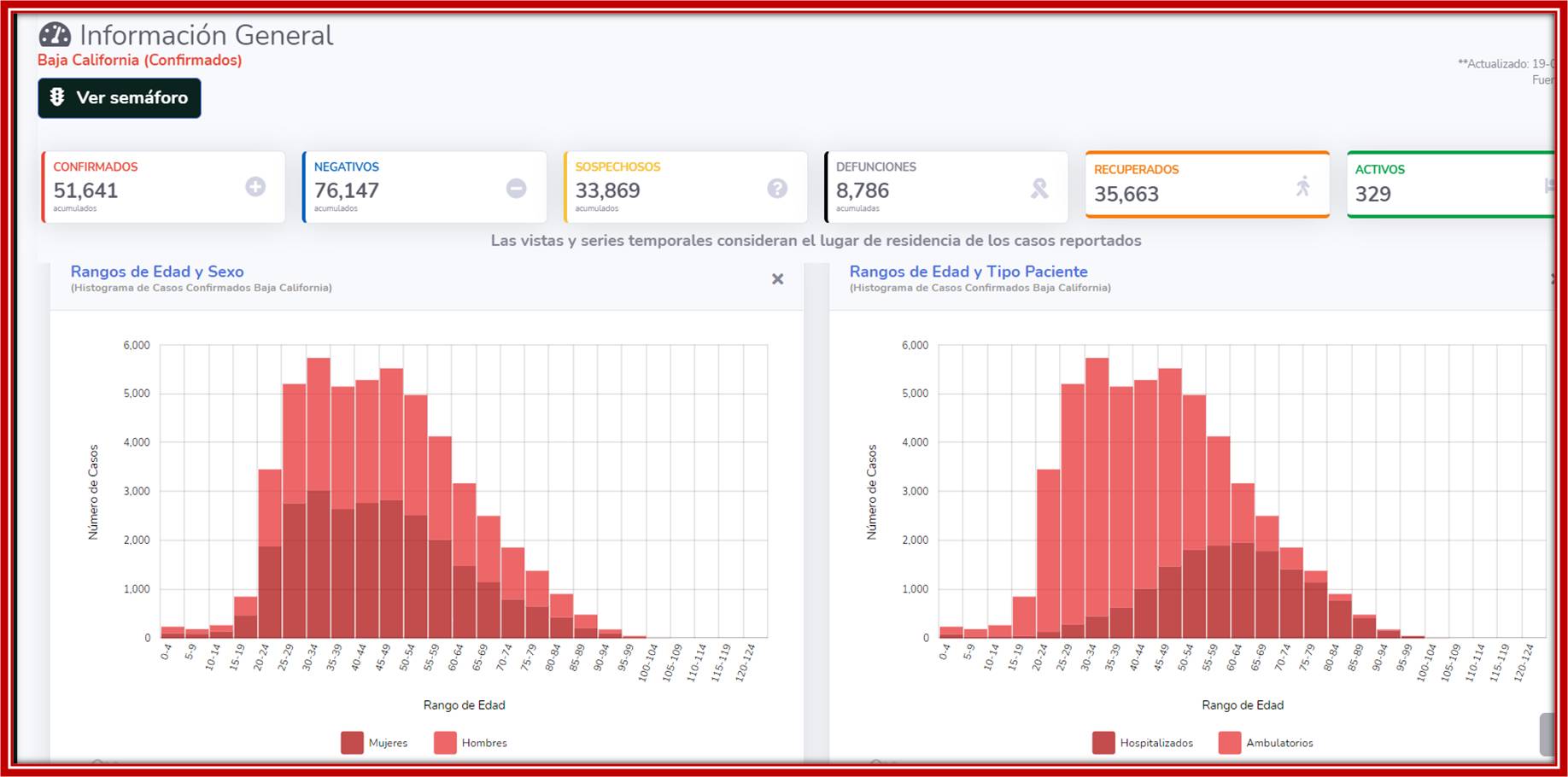Click the plus icon in Confirmados card
The width and height of the screenshot is (1568, 777).
click(x=255, y=187)
